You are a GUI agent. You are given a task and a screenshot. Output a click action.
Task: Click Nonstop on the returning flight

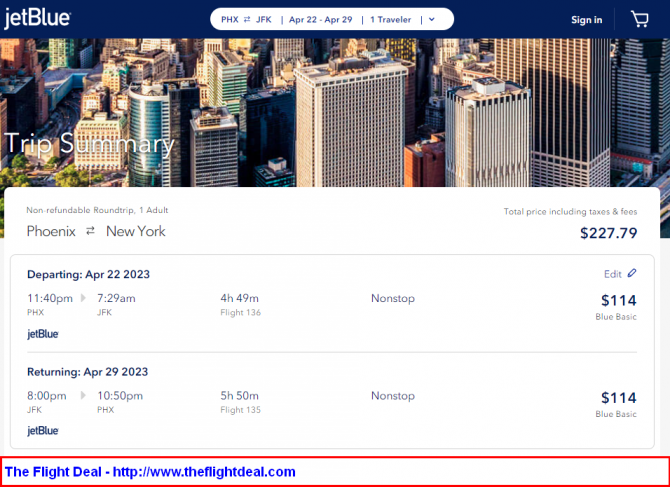click(393, 396)
